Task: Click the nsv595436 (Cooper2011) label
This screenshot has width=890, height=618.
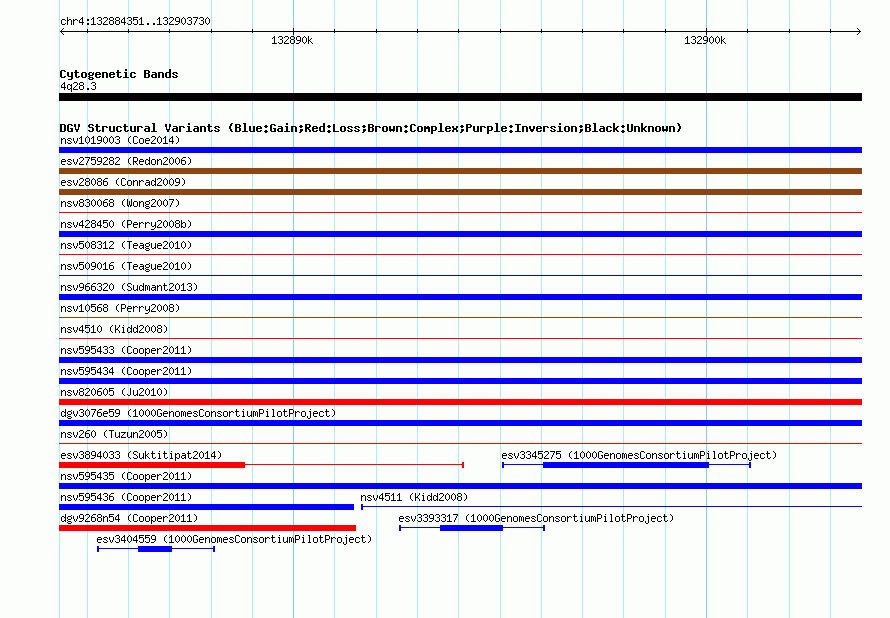Action: click(126, 497)
